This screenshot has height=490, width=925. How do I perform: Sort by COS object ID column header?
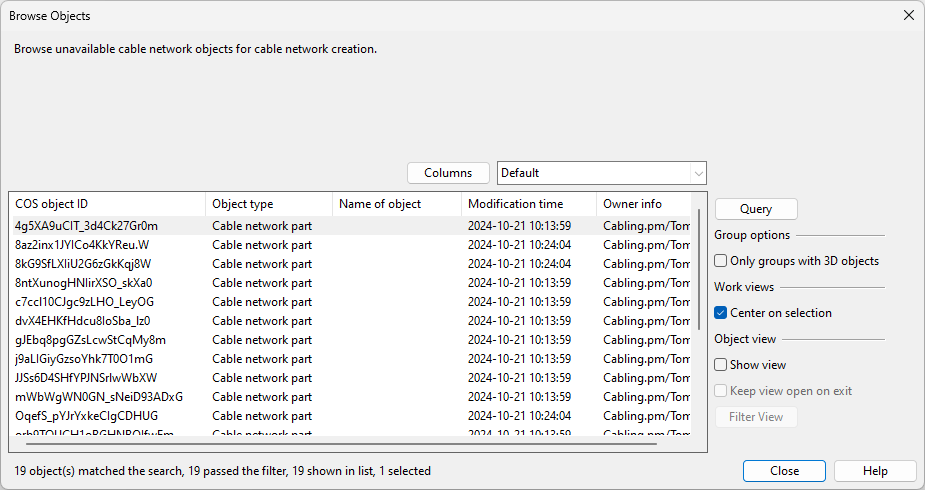tap(107, 204)
